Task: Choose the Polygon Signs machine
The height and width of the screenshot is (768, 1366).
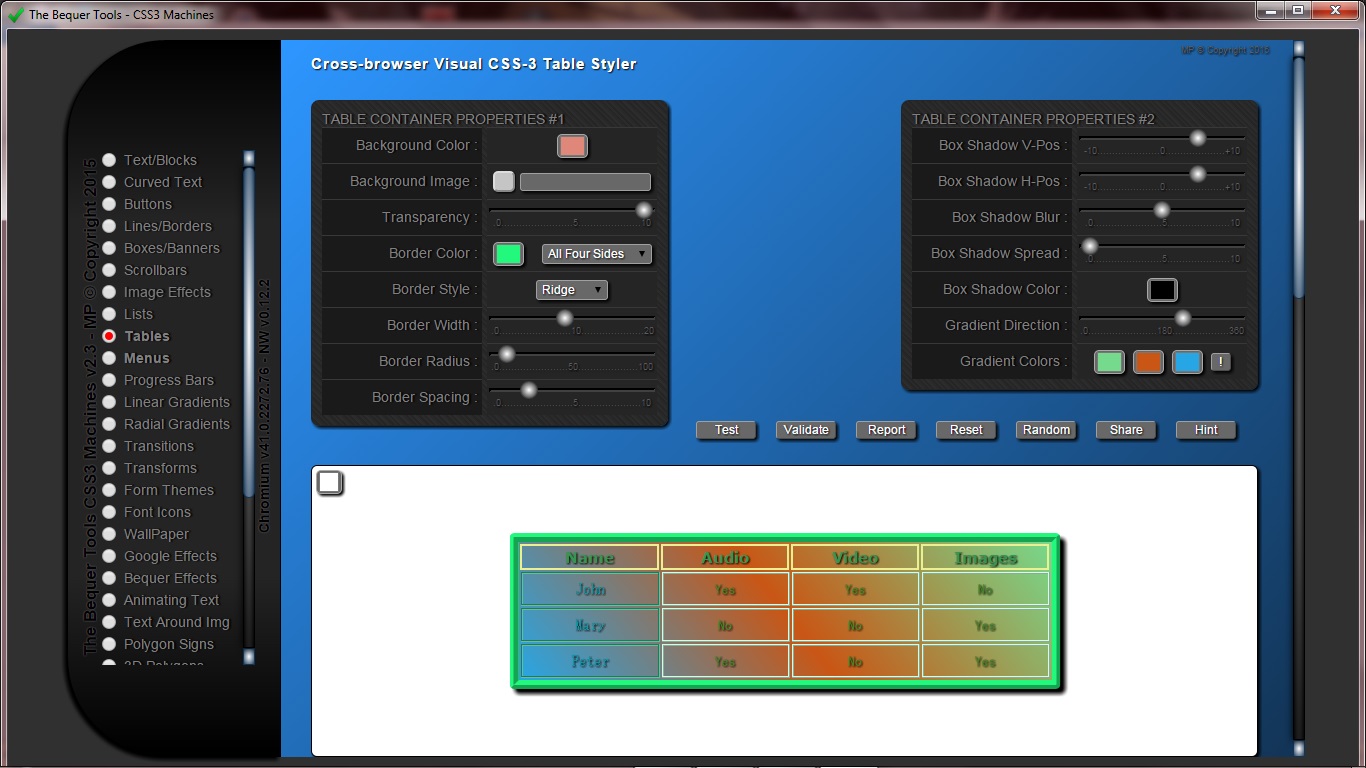Action: 109,644
